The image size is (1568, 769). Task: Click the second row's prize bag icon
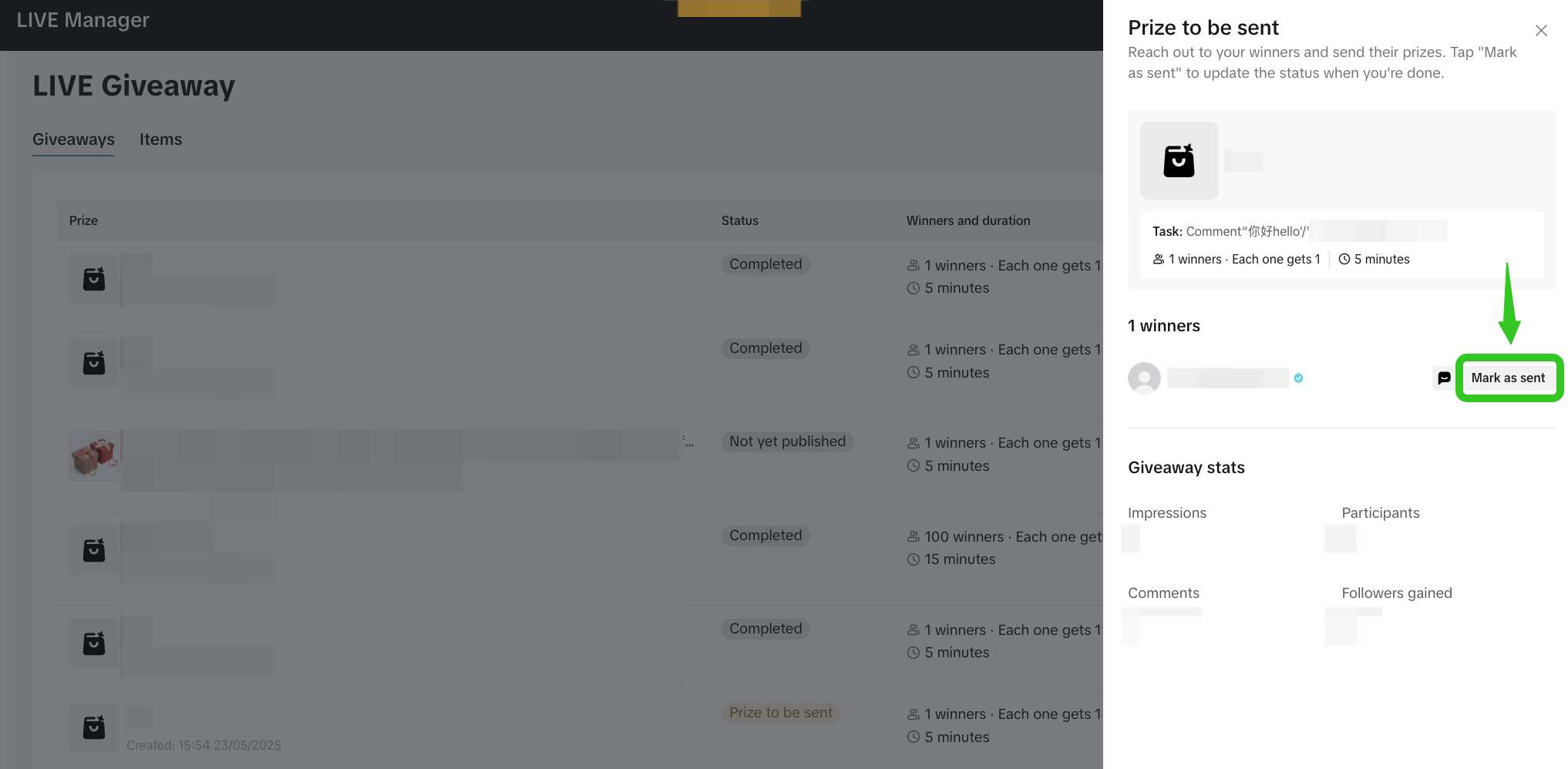pyautogui.click(x=94, y=363)
